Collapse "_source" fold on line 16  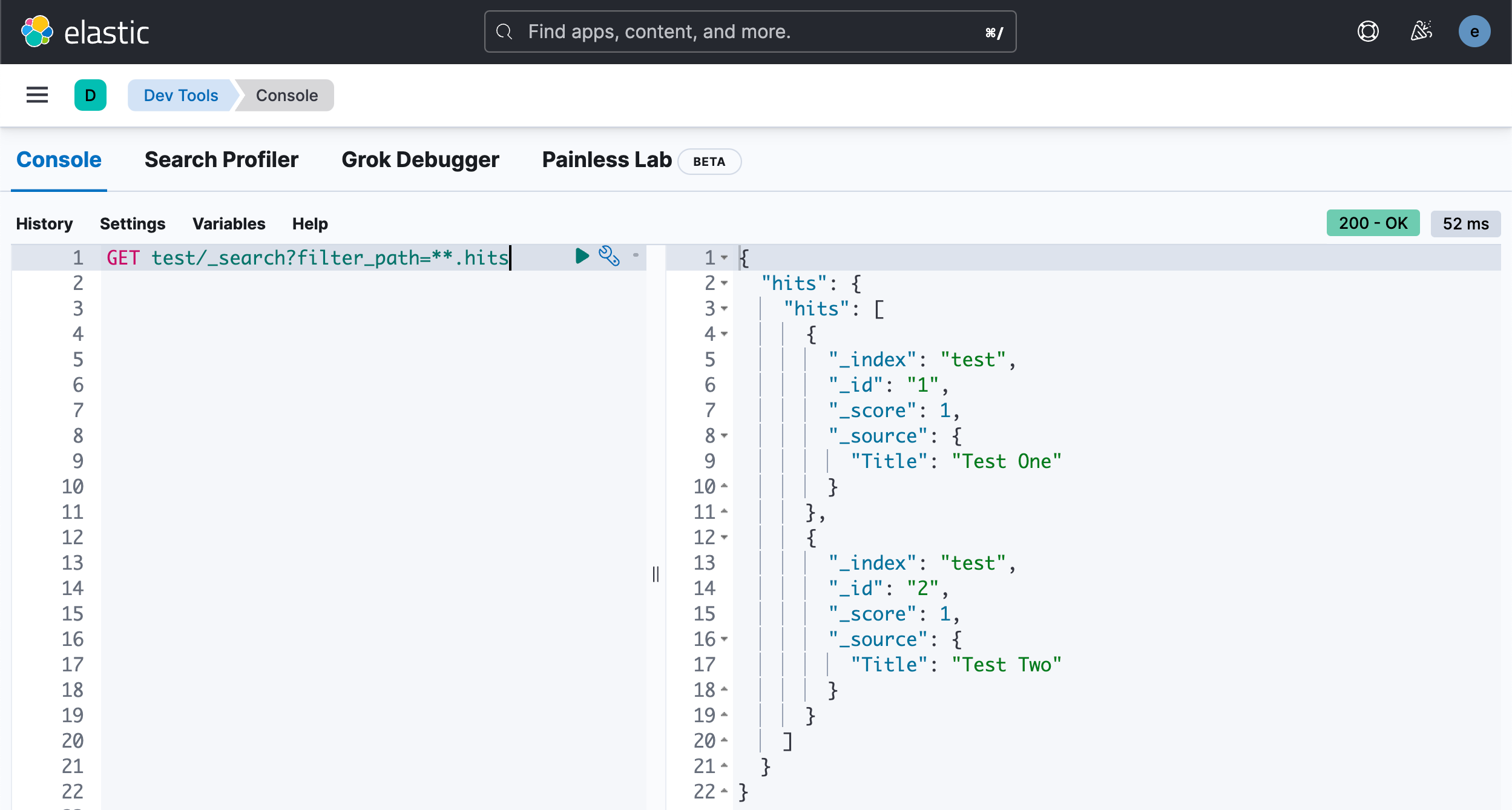724,639
